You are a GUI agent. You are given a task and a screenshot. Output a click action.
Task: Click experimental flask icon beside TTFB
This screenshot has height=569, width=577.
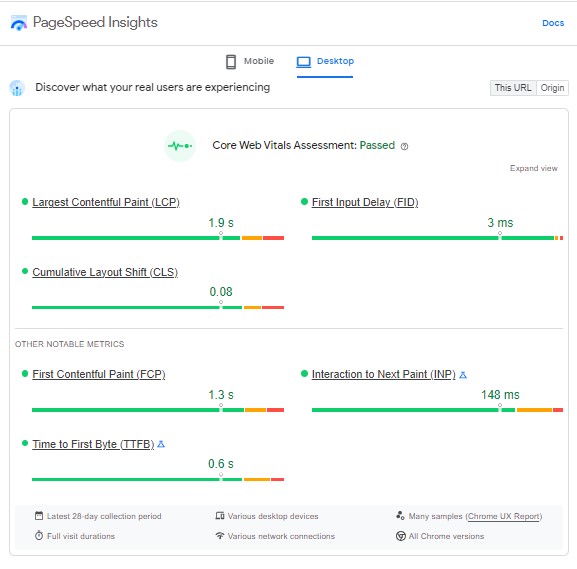click(161, 444)
